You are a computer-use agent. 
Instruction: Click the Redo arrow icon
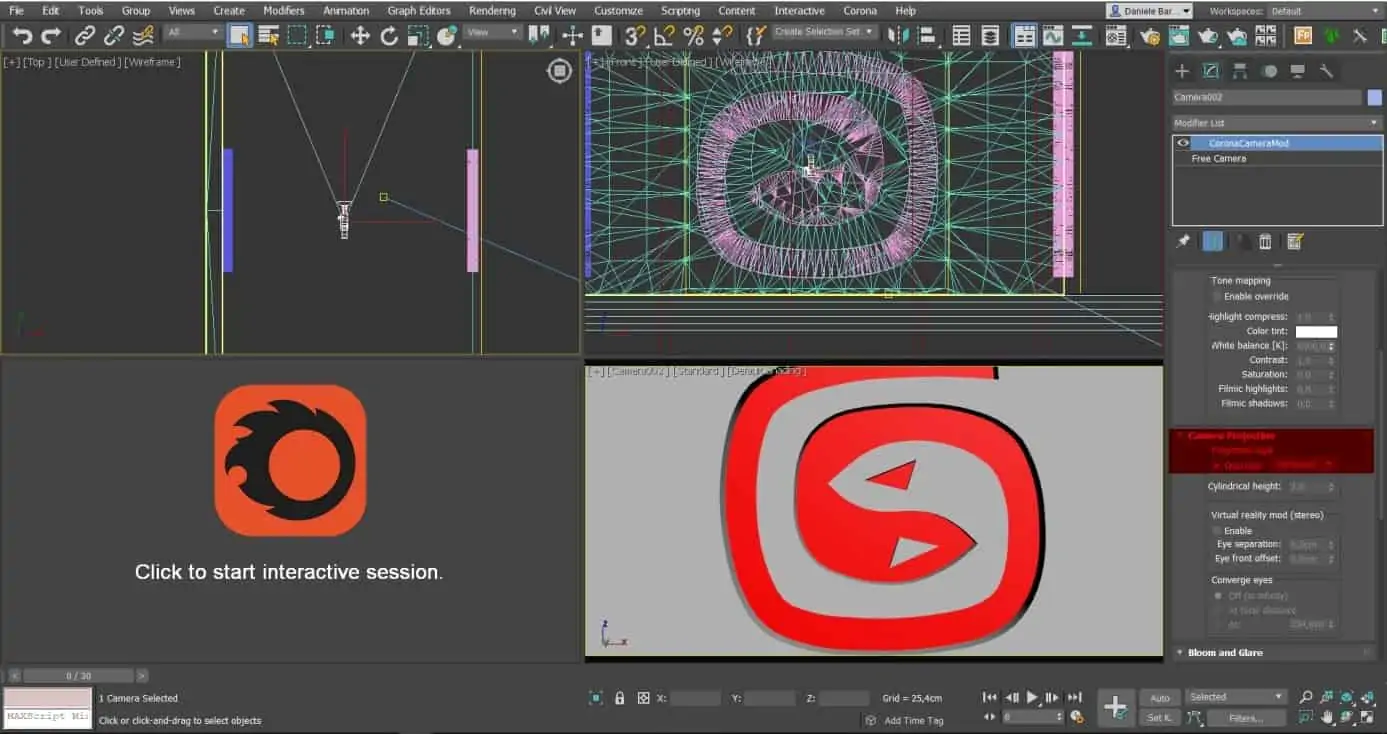tap(50, 36)
